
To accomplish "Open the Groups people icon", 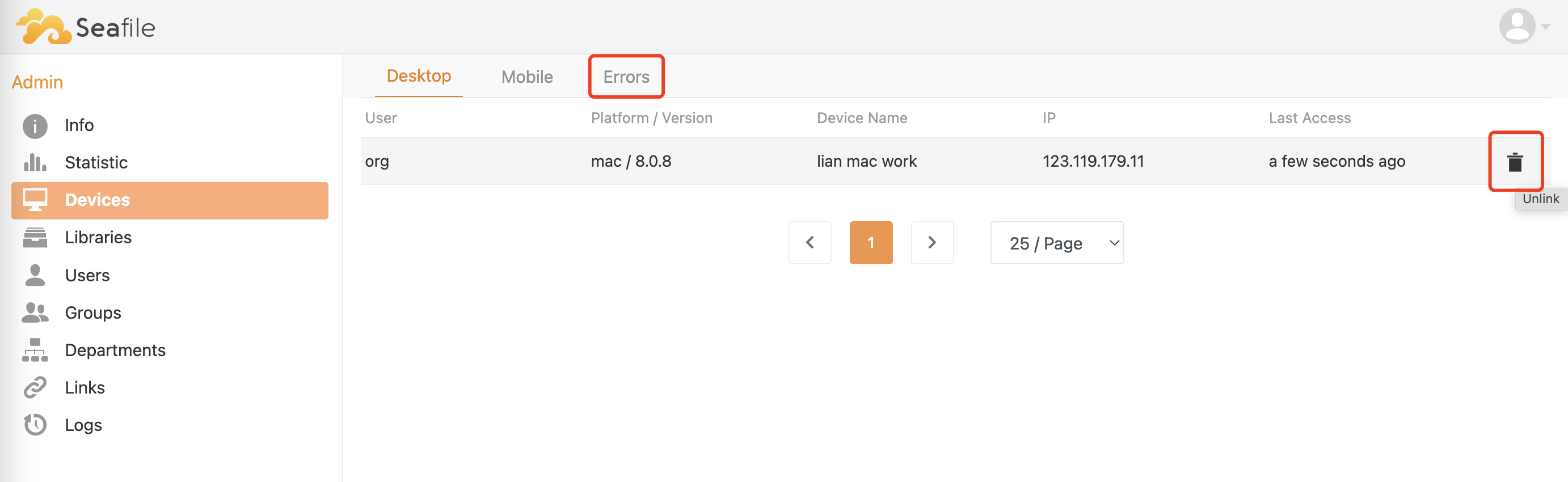I will 35,313.
